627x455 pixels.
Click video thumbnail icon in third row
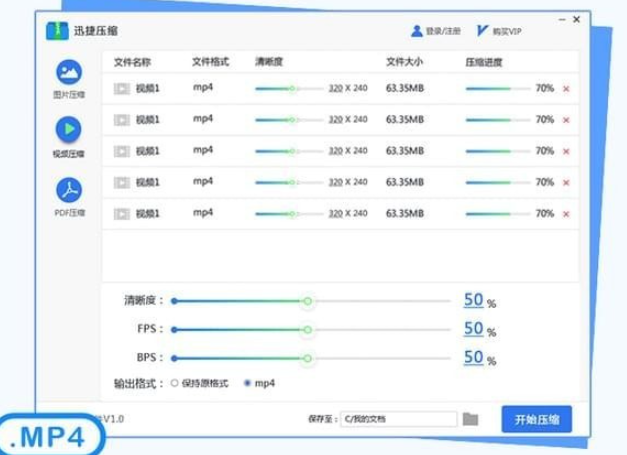coord(122,151)
